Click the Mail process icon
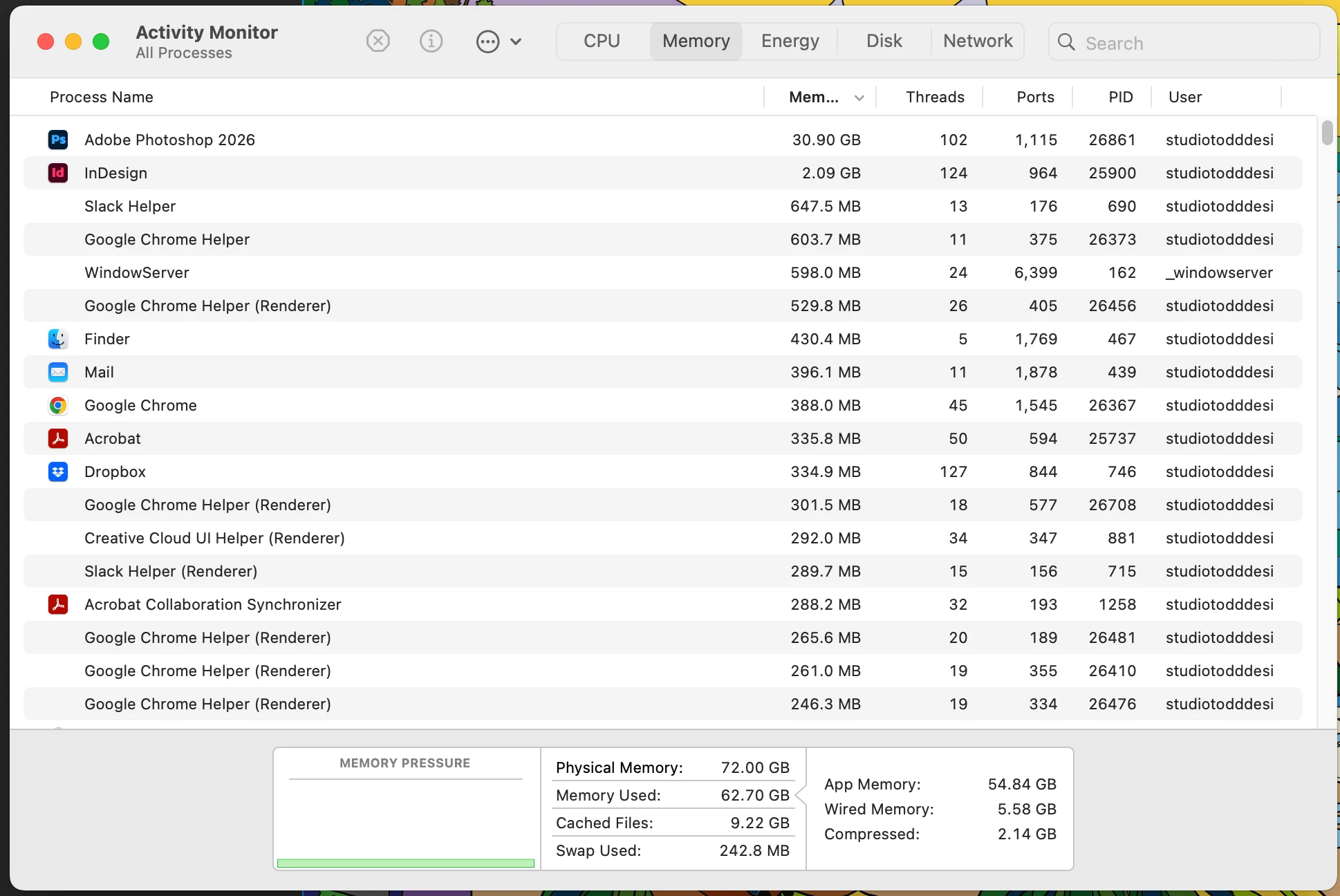1340x896 pixels. (58, 372)
